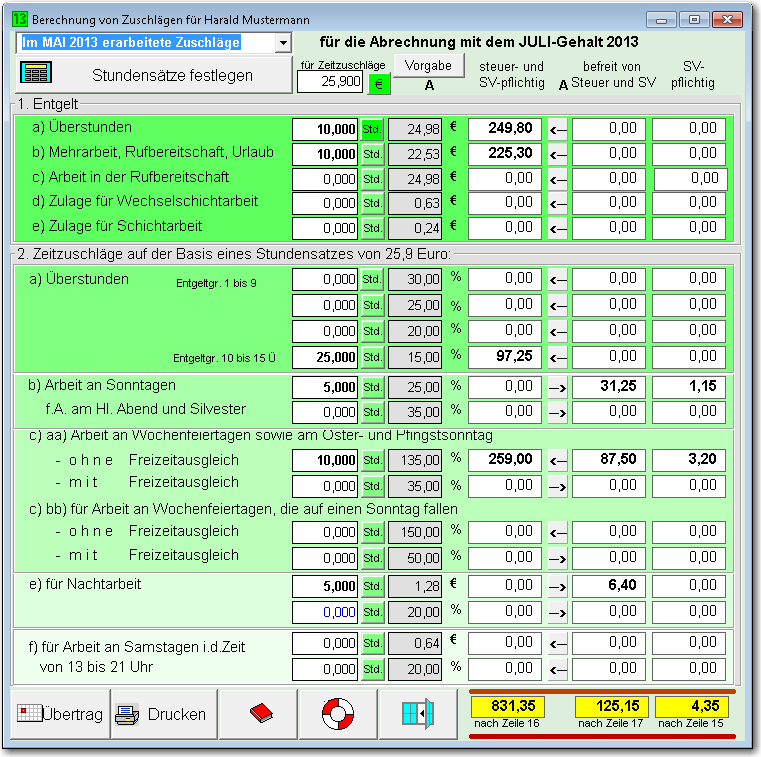761x757 pixels.
Task: Click the 1,15 SV-pflichtig value
Action: point(689,387)
